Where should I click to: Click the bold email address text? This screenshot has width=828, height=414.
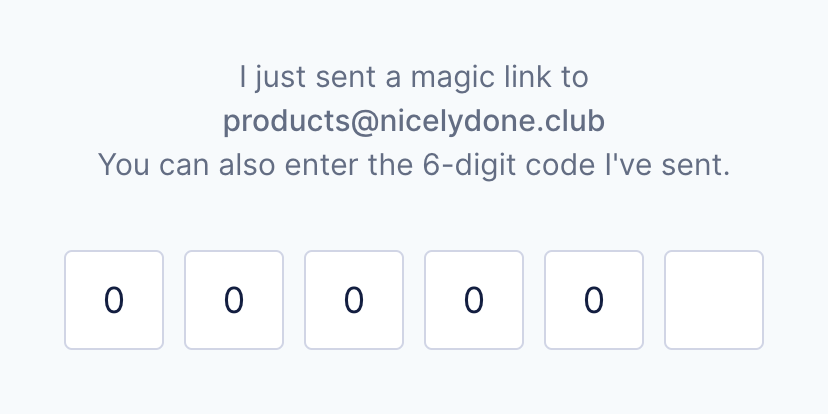pyautogui.click(x=414, y=121)
